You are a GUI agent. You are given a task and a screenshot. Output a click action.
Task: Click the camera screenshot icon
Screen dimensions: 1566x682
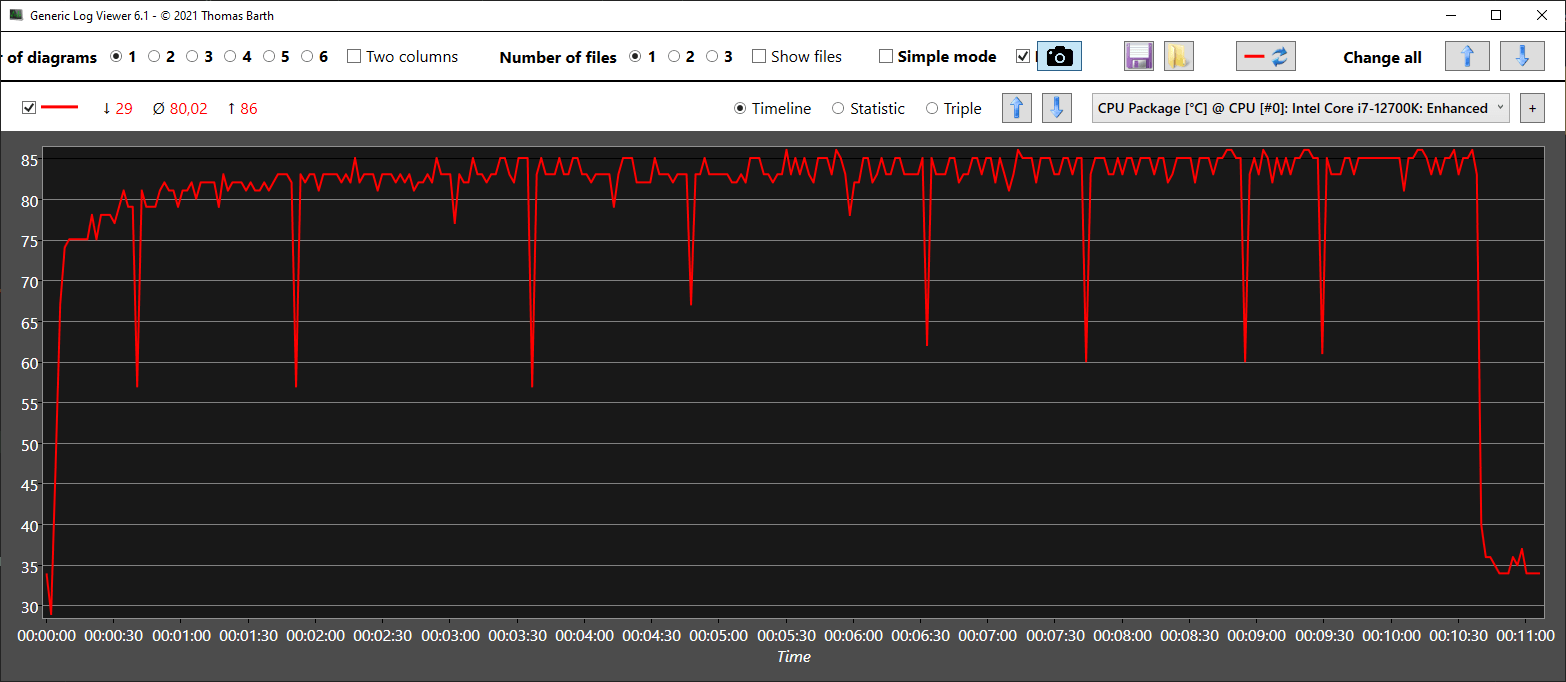tap(1059, 57)
